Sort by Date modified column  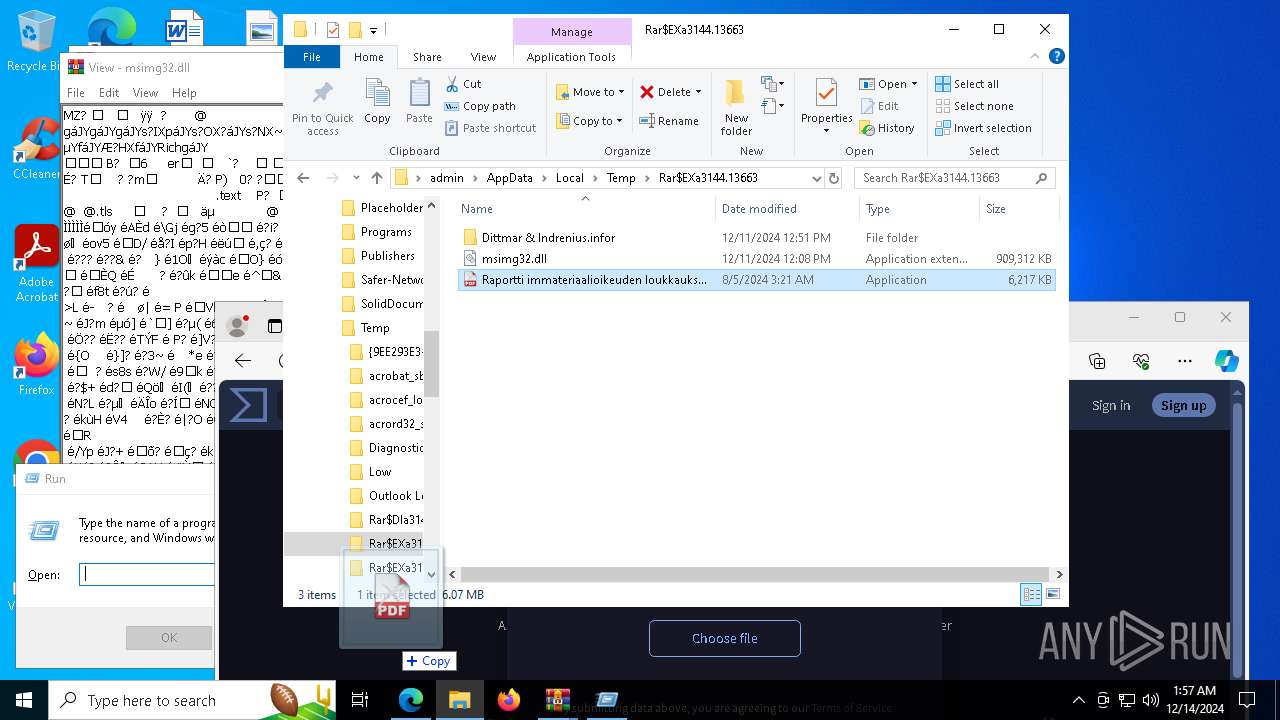[x=787, y=209]
